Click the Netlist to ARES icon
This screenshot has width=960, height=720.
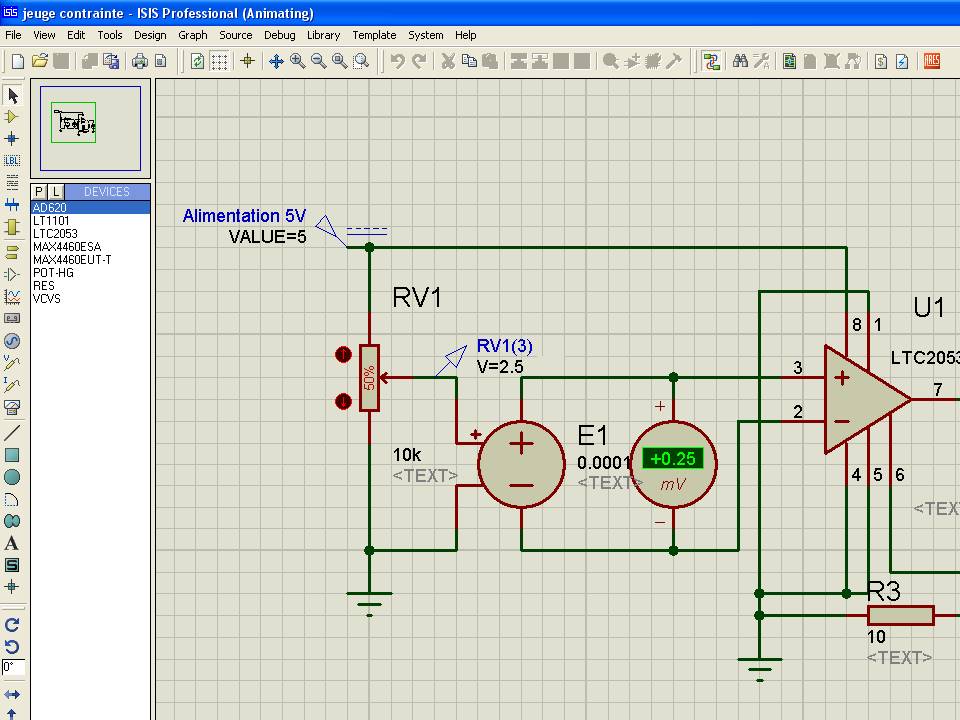tap(932, 61)
